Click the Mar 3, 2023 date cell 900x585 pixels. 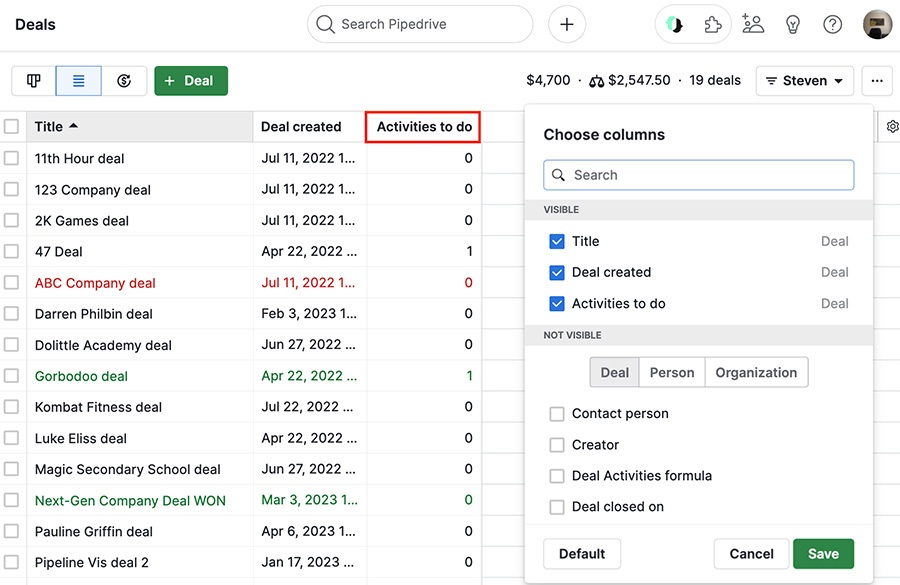coord(309,500)
